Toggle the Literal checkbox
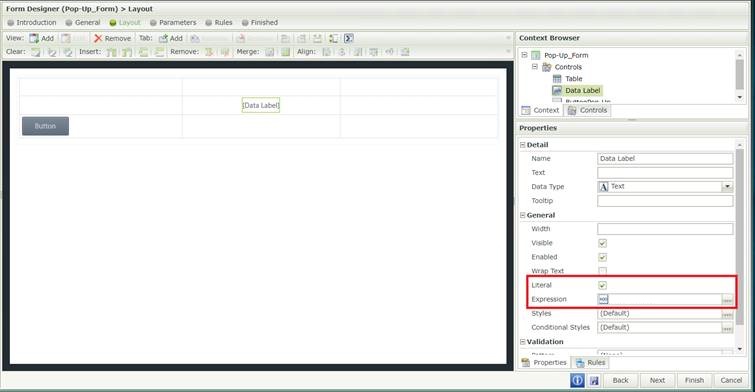The width and height of the screenshot is (755, 392). [602, 285]
